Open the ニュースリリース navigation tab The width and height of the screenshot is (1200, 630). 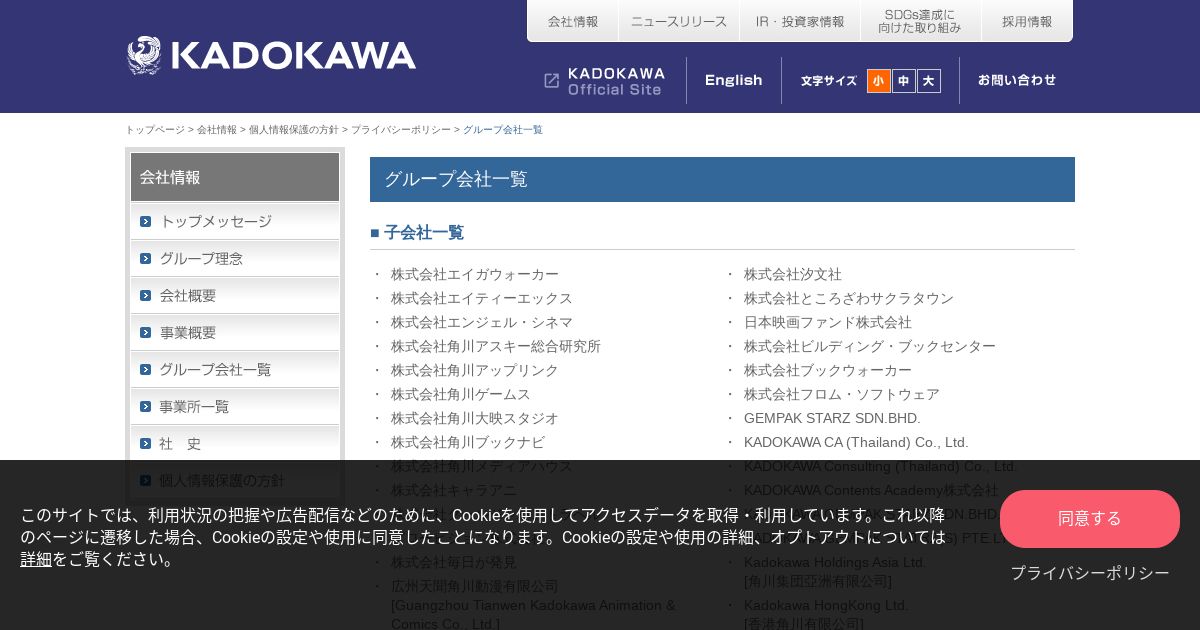coord(679,21)
